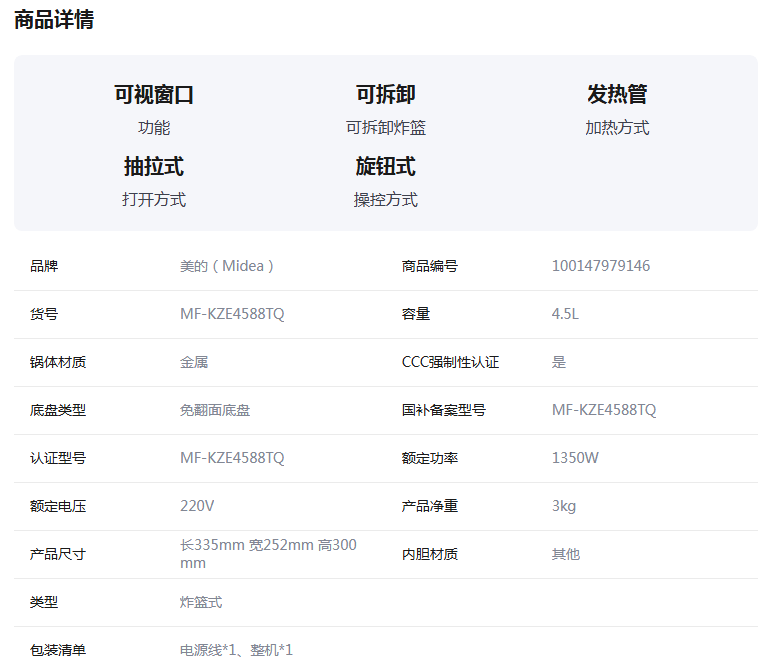This screenshot has height=669, width=772.
Task: Click the 打开方式 label
Action: (x=154, y=200)
